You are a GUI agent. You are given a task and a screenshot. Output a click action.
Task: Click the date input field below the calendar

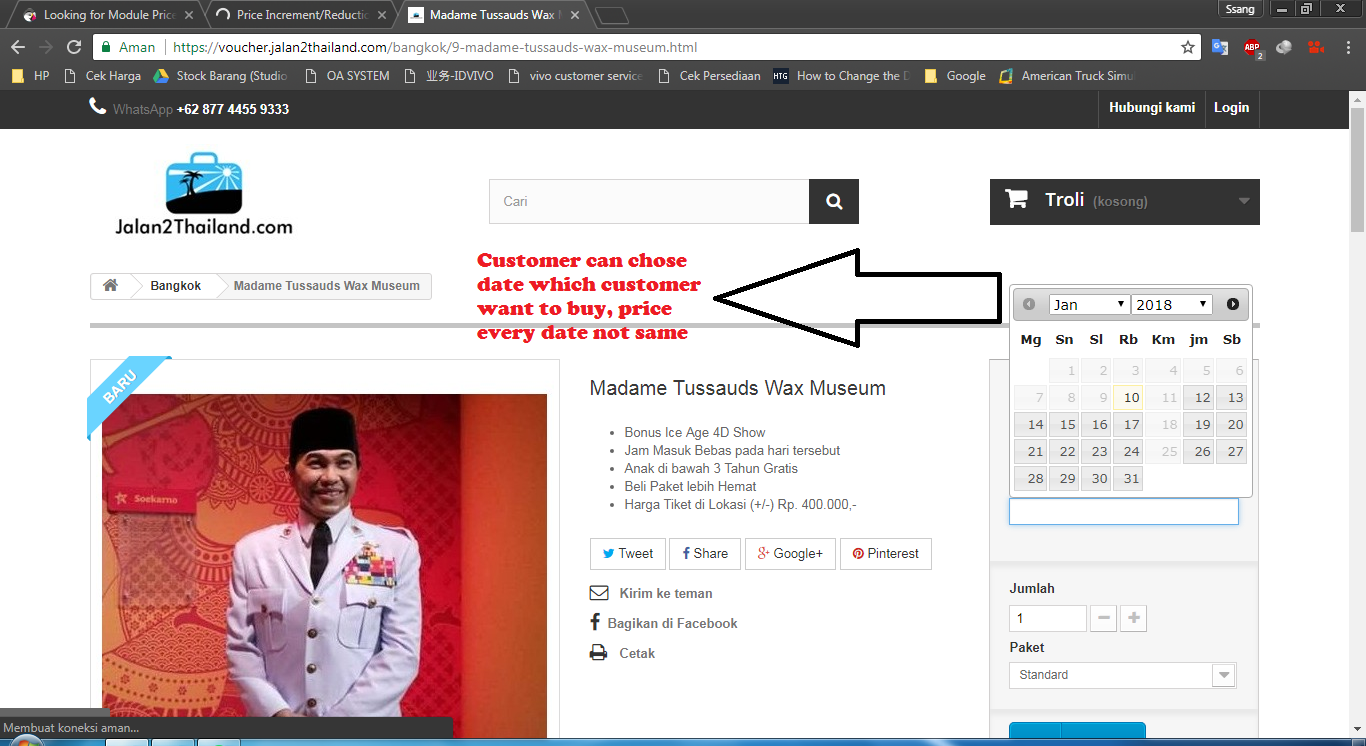tap(1123, 511)
